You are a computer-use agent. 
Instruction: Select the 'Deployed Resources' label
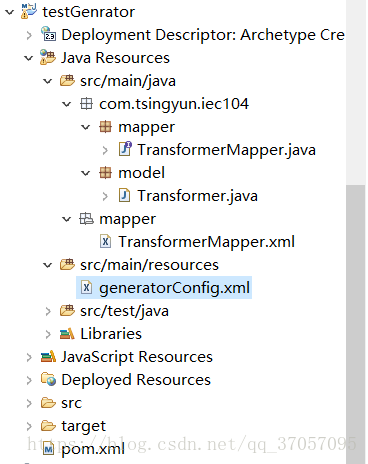point(136,380)
